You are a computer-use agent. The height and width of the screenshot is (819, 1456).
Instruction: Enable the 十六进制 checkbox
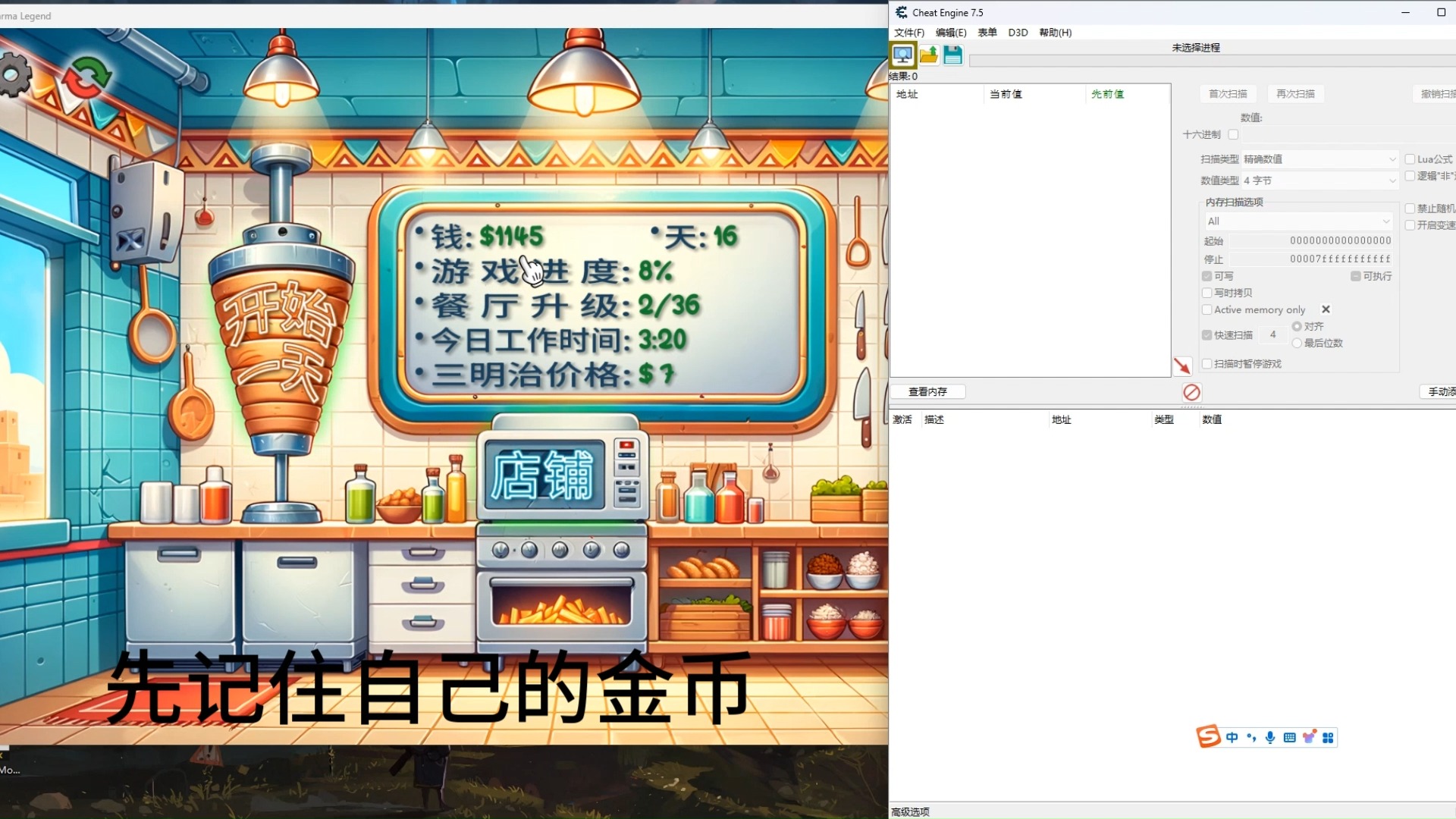point(1234,134)
